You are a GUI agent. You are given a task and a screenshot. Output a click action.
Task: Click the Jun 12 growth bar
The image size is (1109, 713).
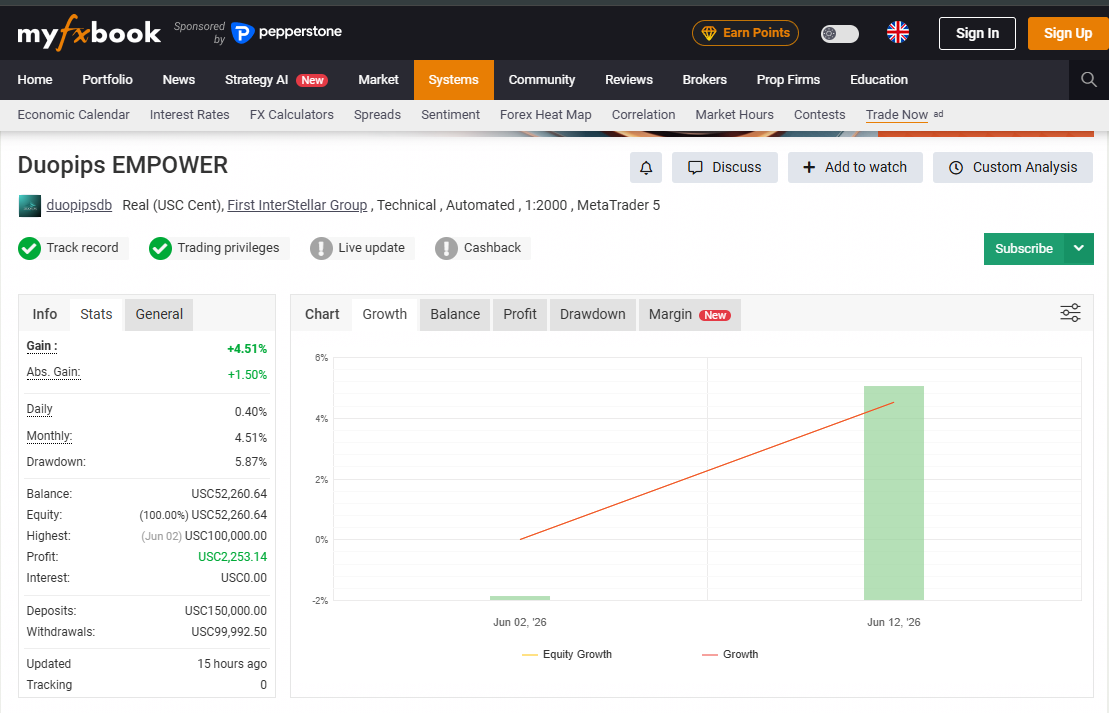click(894, 493)
